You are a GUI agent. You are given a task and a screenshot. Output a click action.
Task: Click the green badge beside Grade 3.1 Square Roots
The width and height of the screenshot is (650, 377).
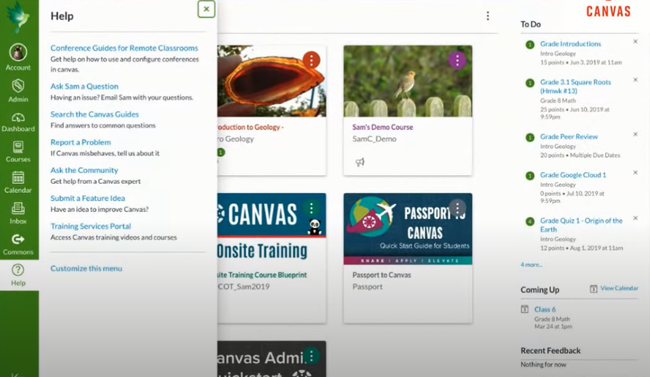coord(529,83)
